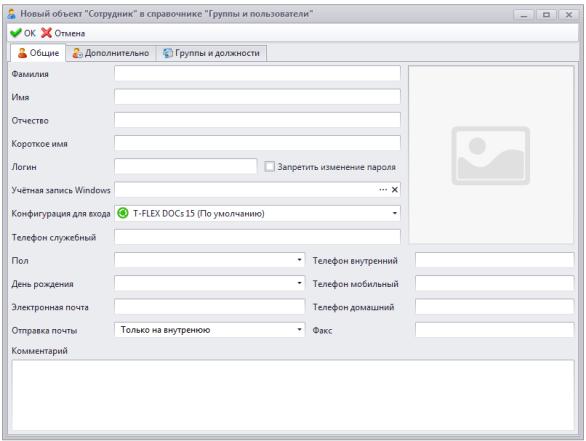This screenshot has height=441, width=586.
Task: Click the green OK checkmark icon
Action: tap(16, 33)
